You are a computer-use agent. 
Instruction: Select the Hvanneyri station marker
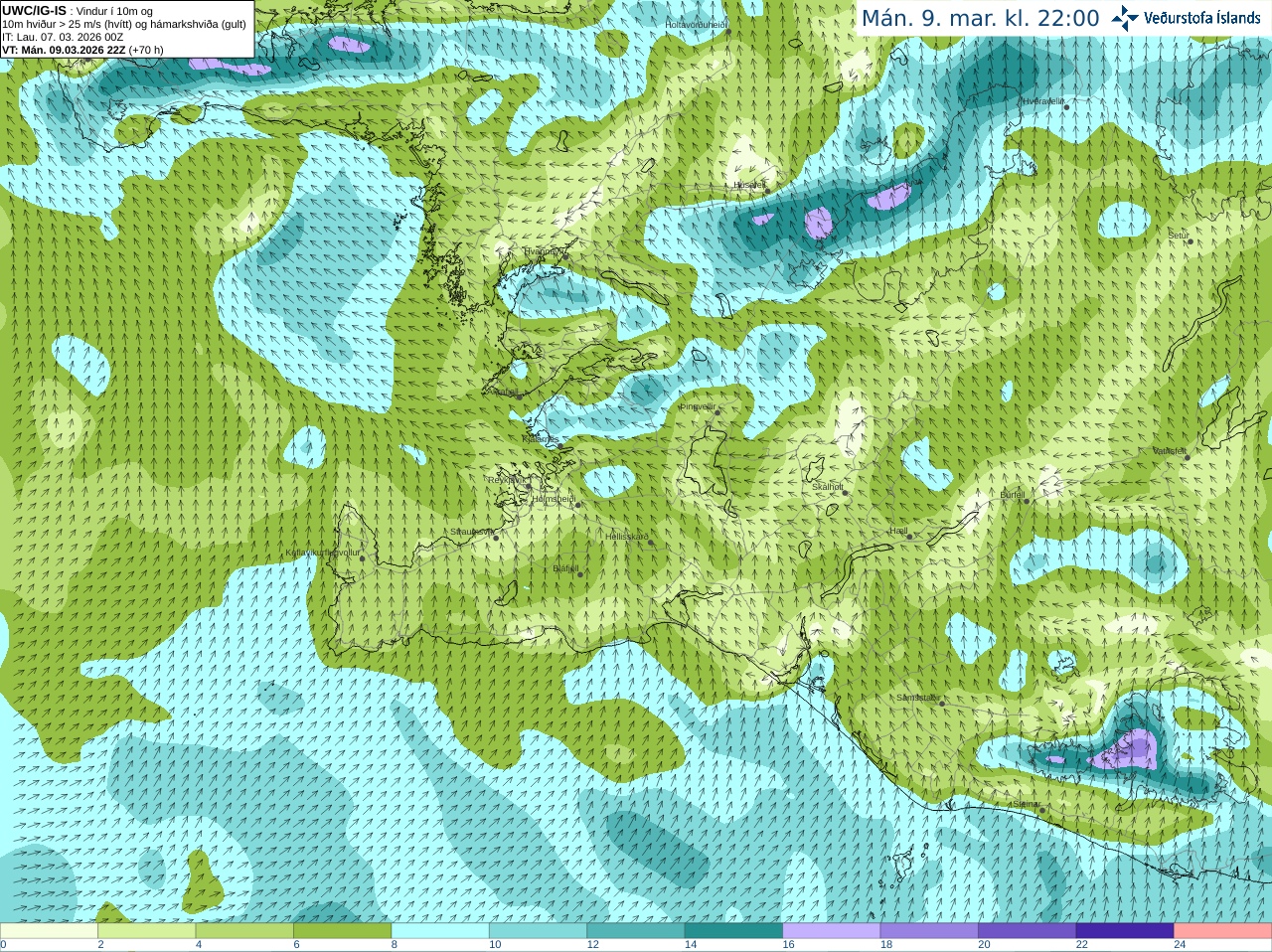click(x=565, y=256)
